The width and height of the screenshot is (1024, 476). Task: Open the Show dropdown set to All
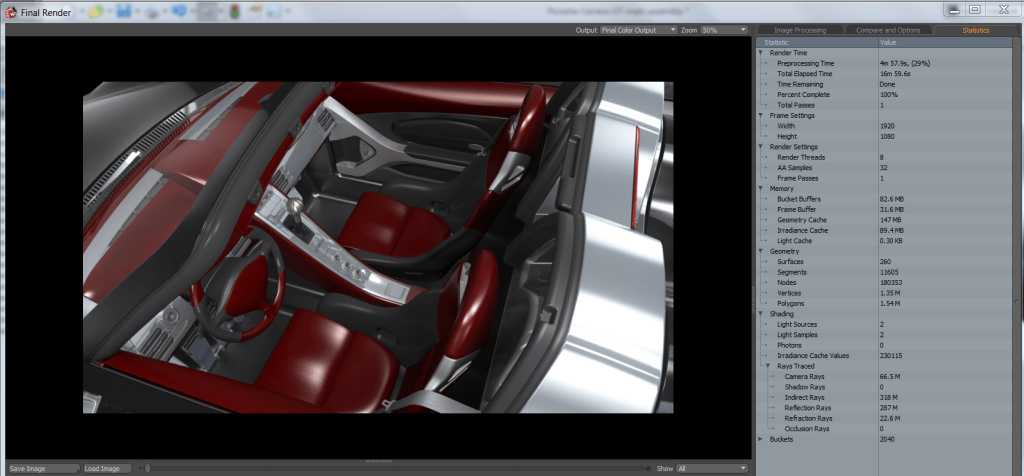(712, 468)
